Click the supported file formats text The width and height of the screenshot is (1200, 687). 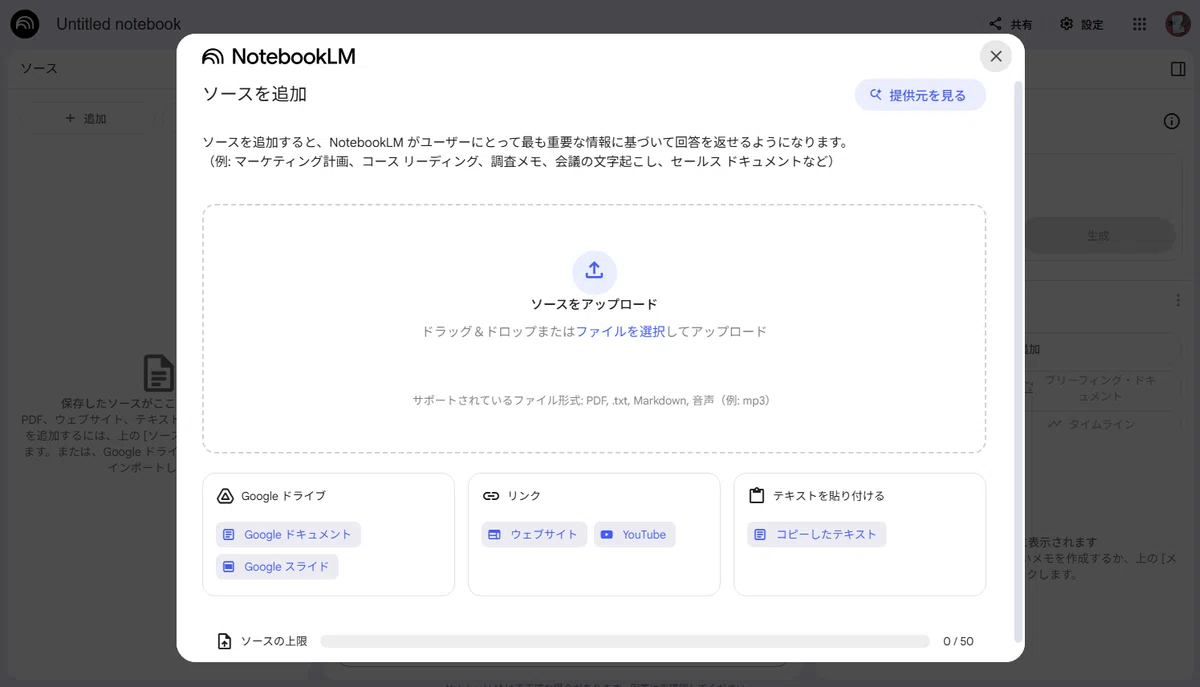pyautogui.click(x=594, y=400)
